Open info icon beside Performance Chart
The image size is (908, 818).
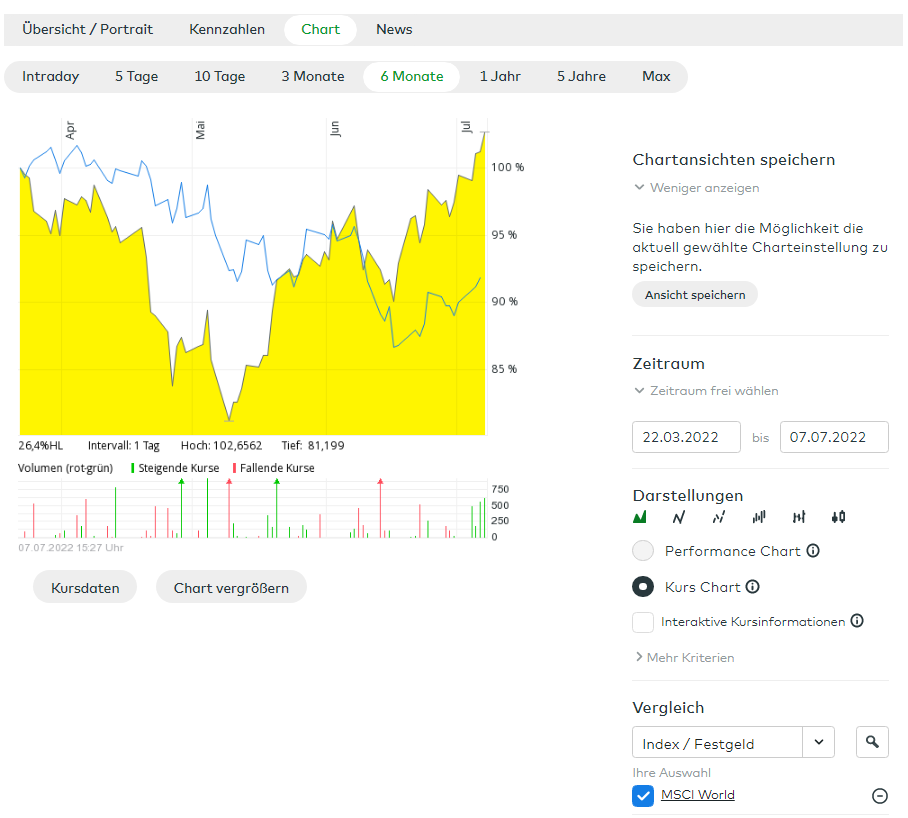pos(813,551)
